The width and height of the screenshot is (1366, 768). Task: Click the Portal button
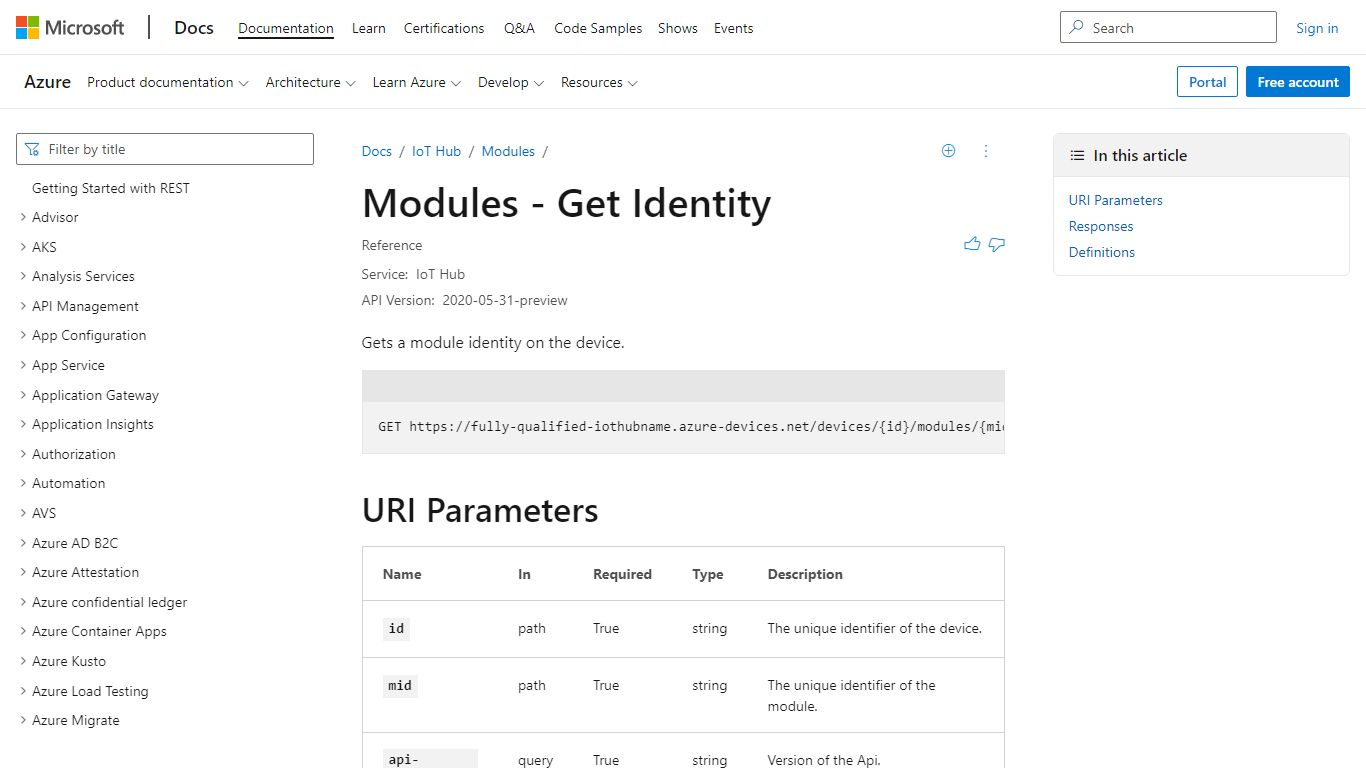point(1207,82)
